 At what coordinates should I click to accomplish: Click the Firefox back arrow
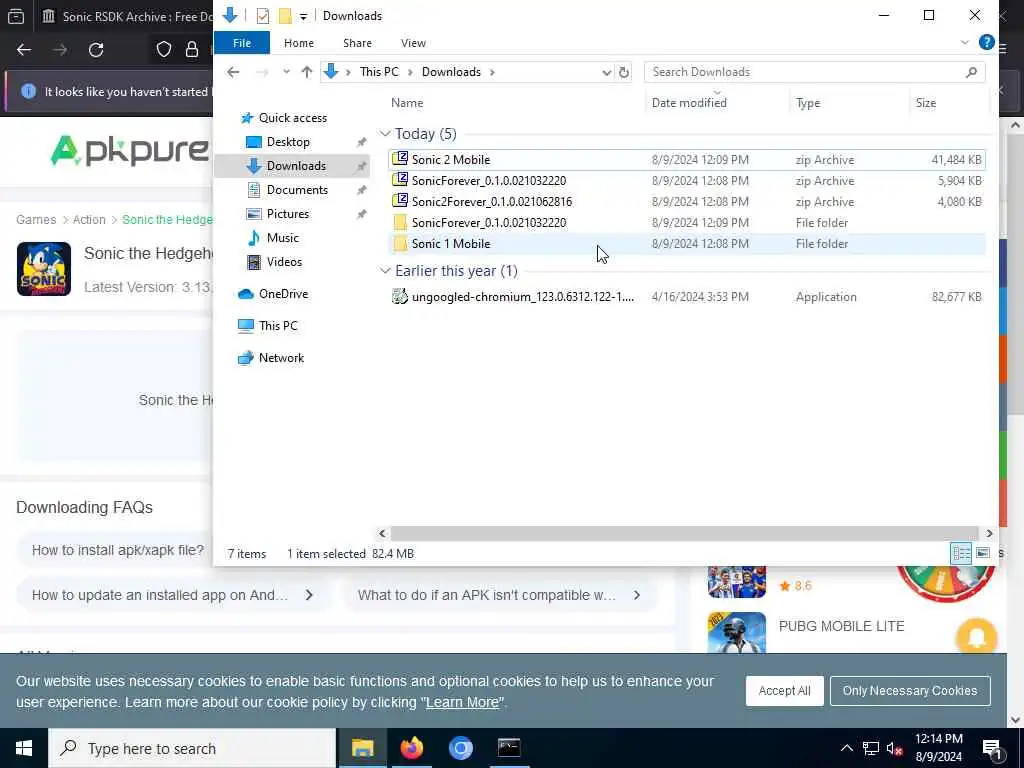(24, 50)
